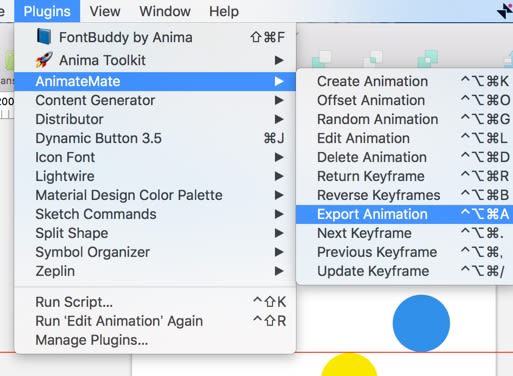Choose Split Shape entry
This screenshot has width=513, height=376.
[155, 233]
